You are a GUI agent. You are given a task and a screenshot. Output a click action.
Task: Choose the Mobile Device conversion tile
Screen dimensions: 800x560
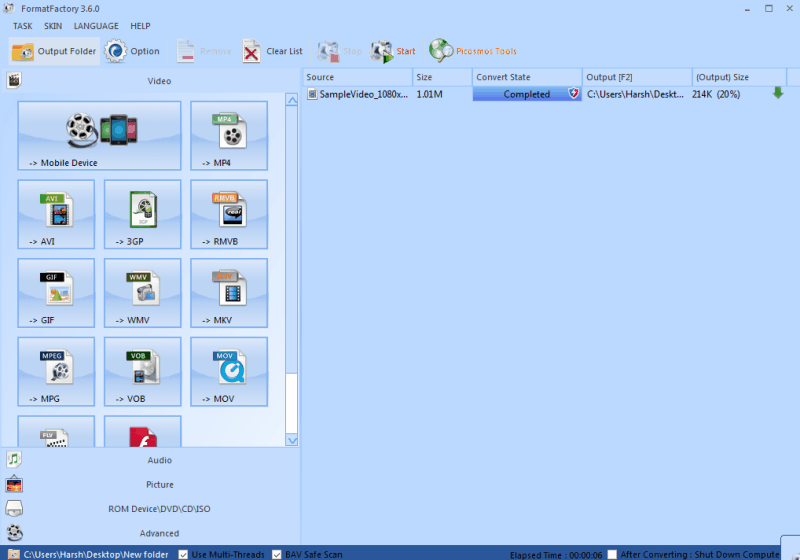click(x=99, y=135)
